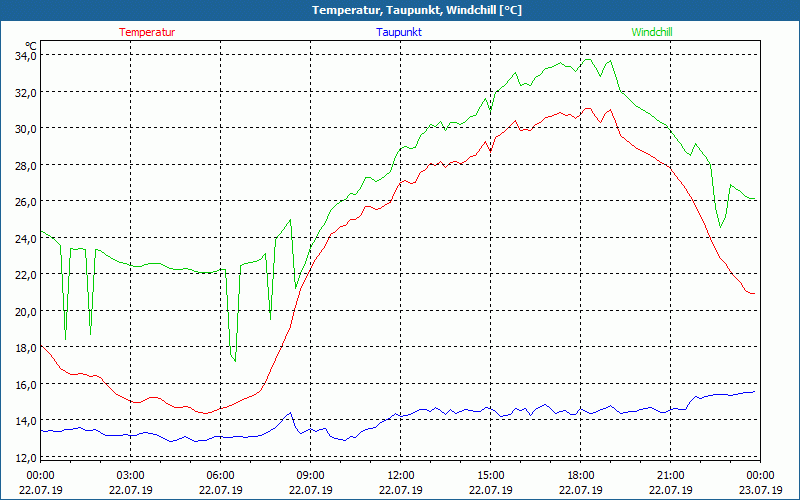
Task: Click the 16,0 y-axis label
Action: click(x=26, y=384)
